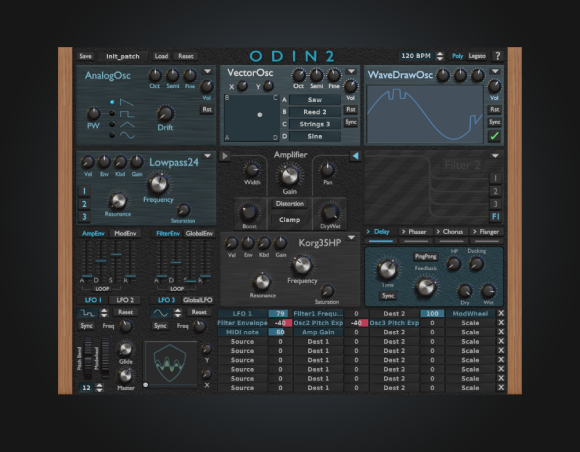Screen dimensions: 580x452
Task: Toggle Sync for LFO 1
Action: (x=87, y=325)
